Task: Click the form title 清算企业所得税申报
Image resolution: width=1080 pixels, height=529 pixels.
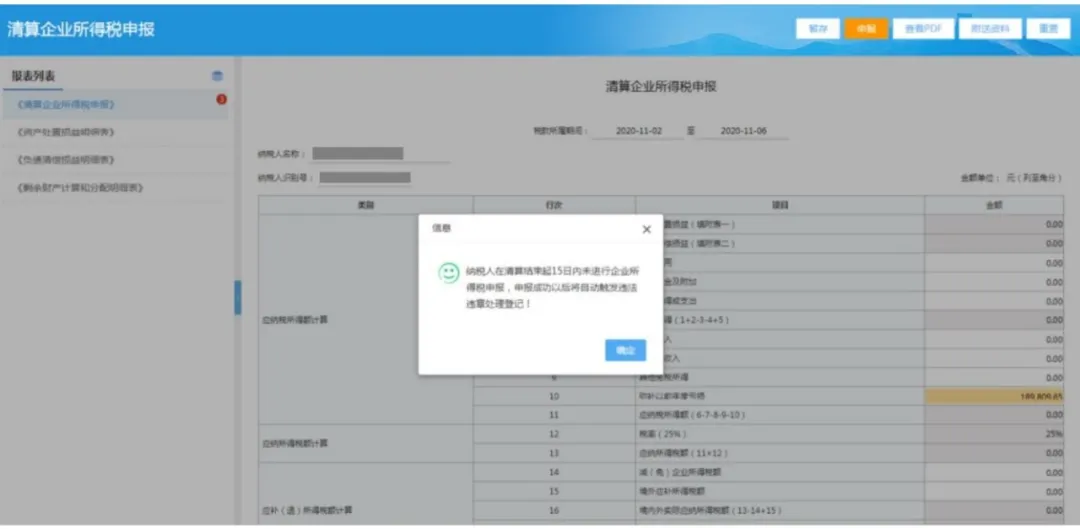Action: point(661,87)
